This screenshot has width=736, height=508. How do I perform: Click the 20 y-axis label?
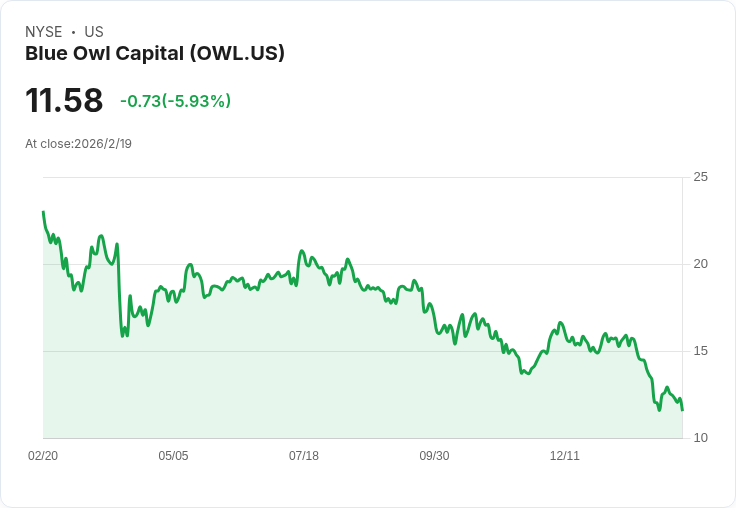click(701, 264)
